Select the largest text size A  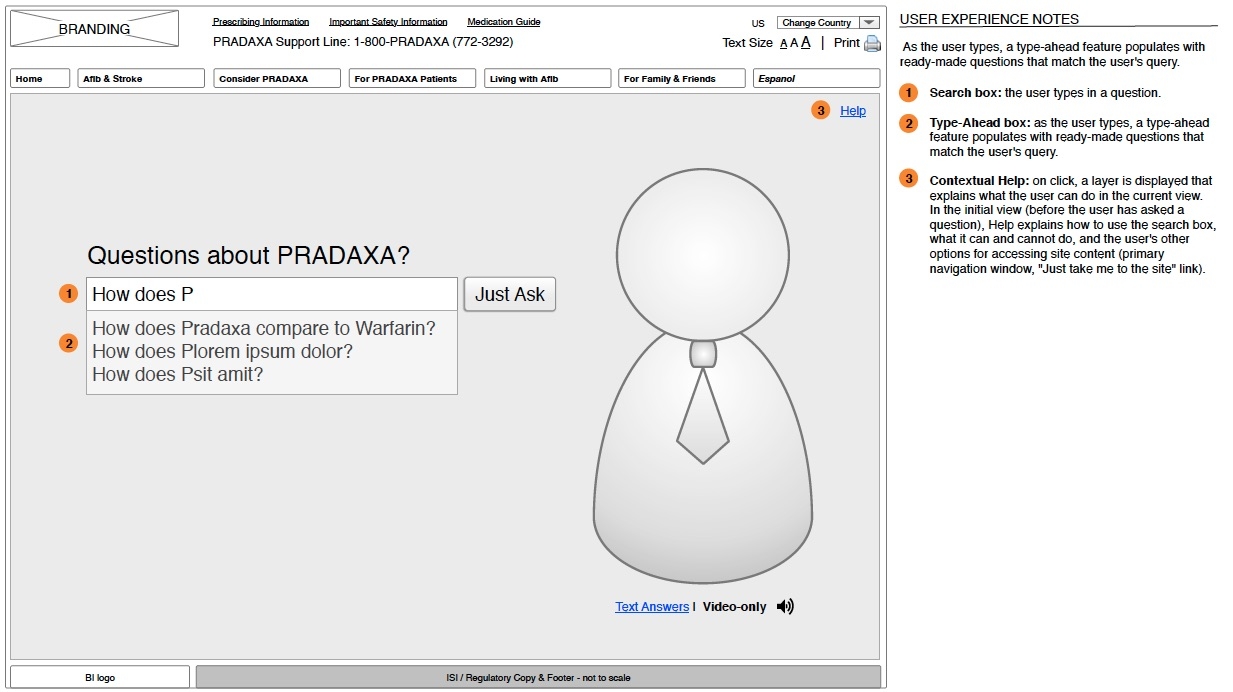coord(806,42)
